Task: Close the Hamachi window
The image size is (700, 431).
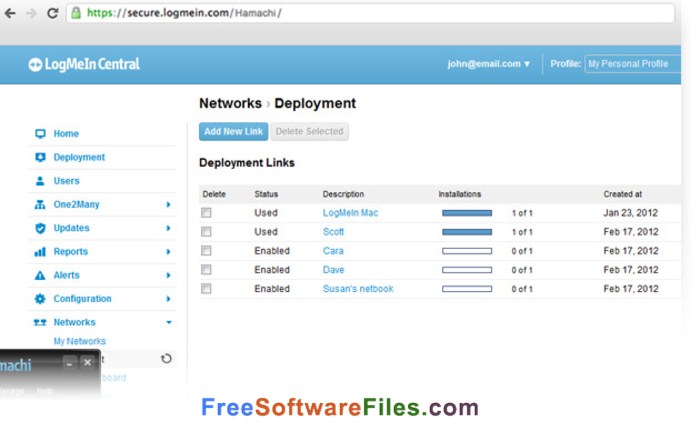Action: (x=88, y=363)
